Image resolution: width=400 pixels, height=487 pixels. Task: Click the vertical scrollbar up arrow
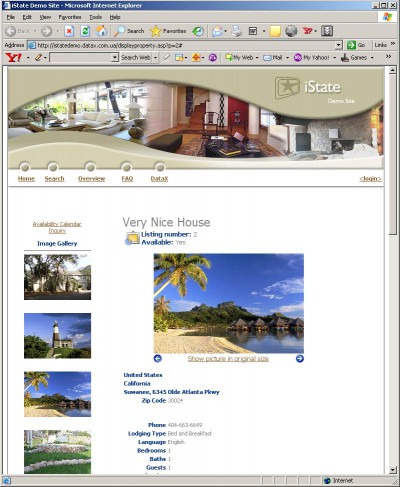[x=393, y=70]
